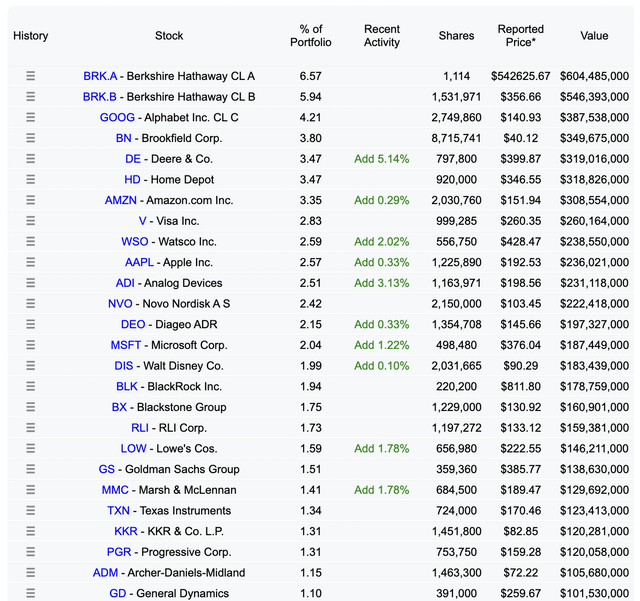Show history icon for Novo Nordisk row
This screenshot has width=640, height=601.
(x=31, y=303)
